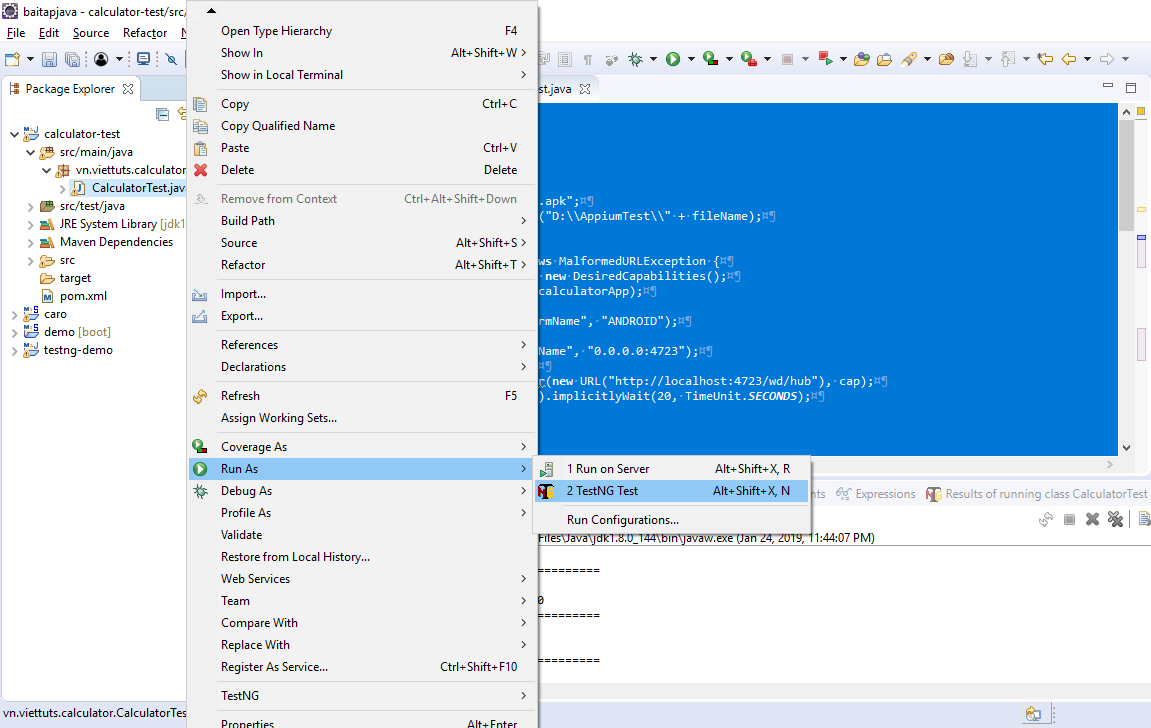Click the Terminate square icon in console
The image size is (1151, 728).
click(x=1070, y=520)
